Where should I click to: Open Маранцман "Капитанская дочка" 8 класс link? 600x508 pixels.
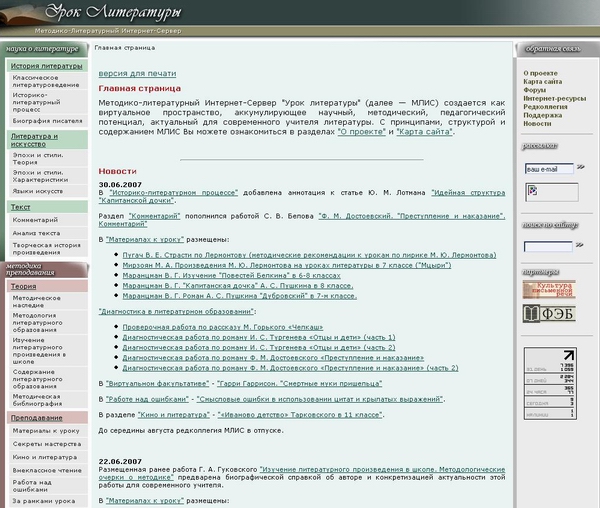(x=238, y=286)
